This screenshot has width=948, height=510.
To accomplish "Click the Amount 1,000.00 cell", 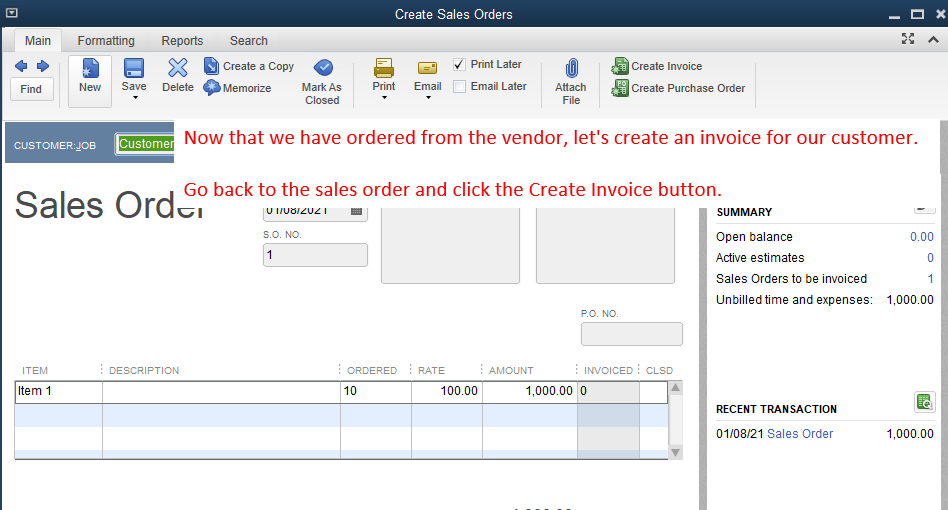I will pos(530,391).
